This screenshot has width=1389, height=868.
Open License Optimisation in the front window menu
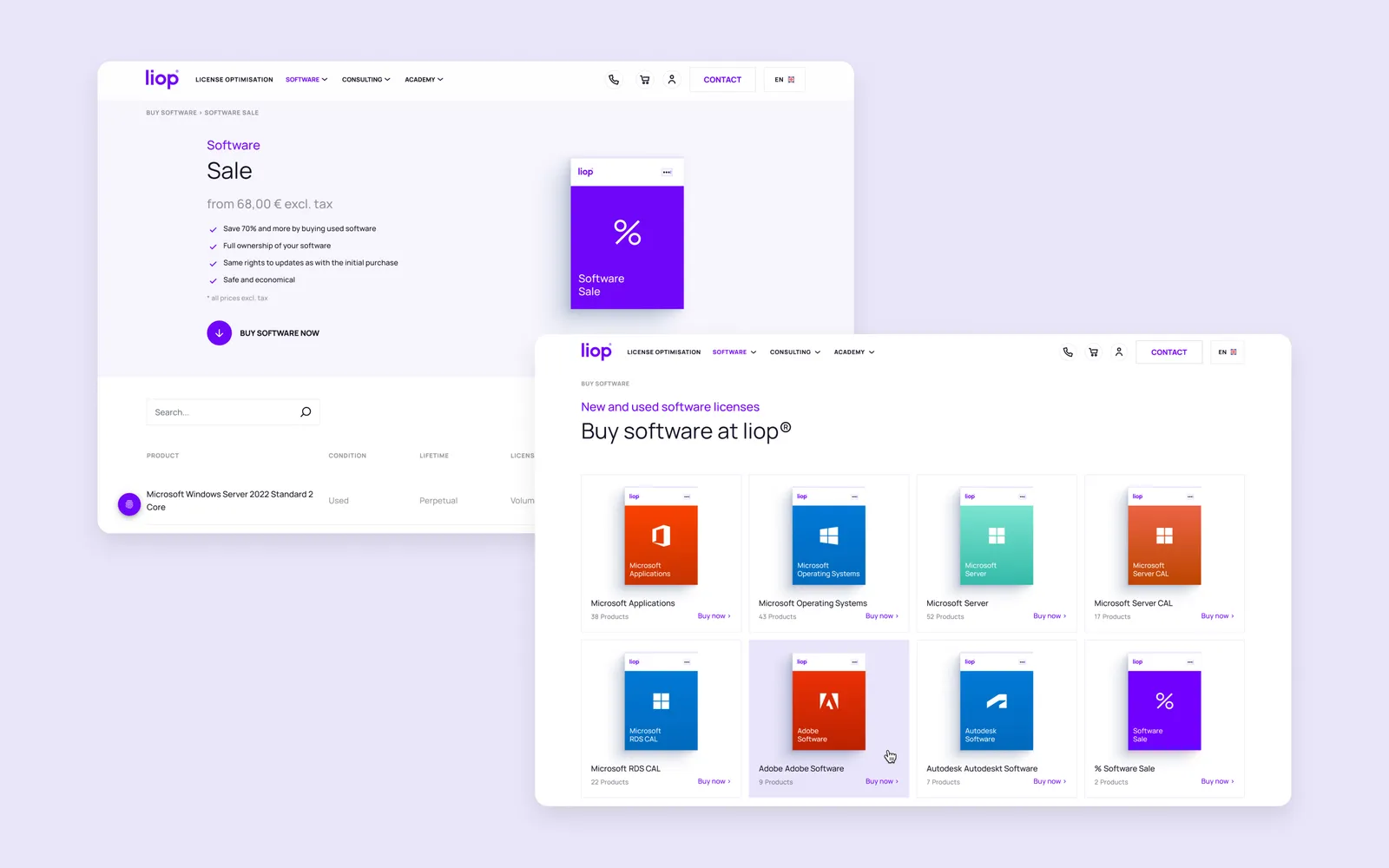pos(663,352)
